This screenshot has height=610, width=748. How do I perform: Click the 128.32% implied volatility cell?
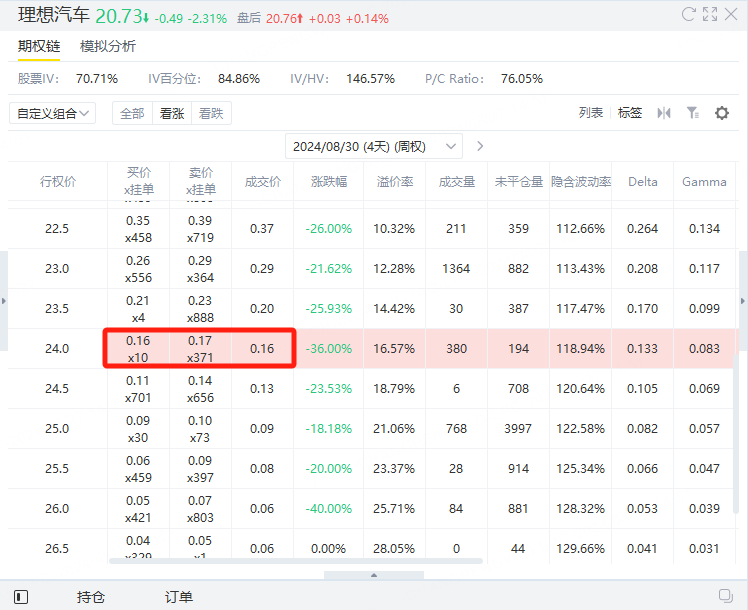581,509
